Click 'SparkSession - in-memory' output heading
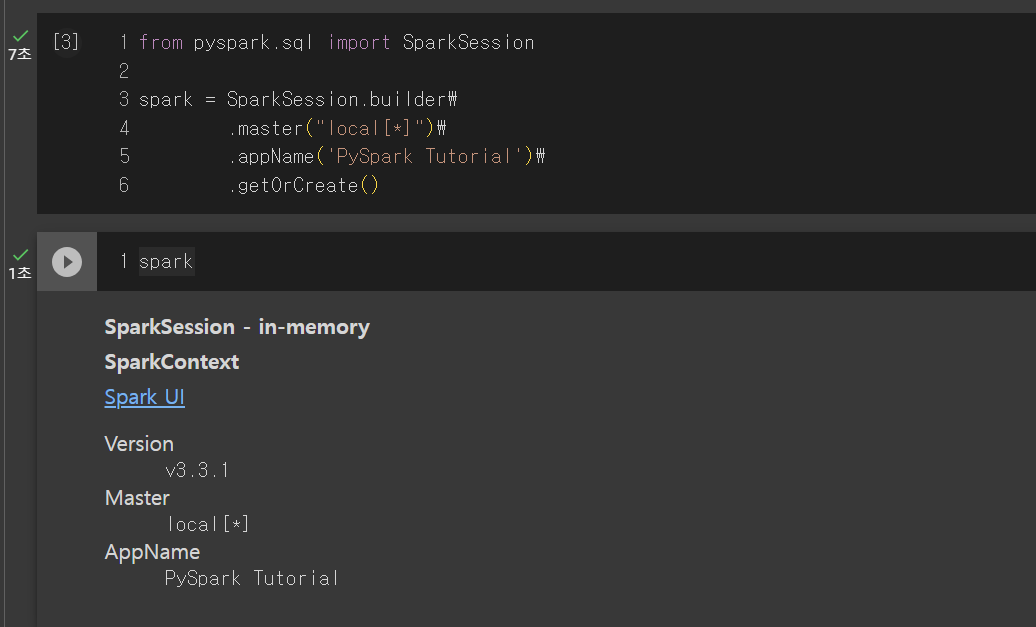1036x627 pixels. coord(237,327)
